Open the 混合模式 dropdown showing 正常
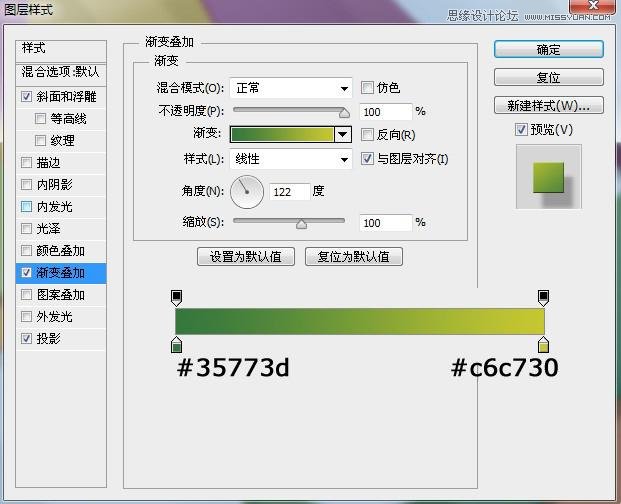 point(291,88)
